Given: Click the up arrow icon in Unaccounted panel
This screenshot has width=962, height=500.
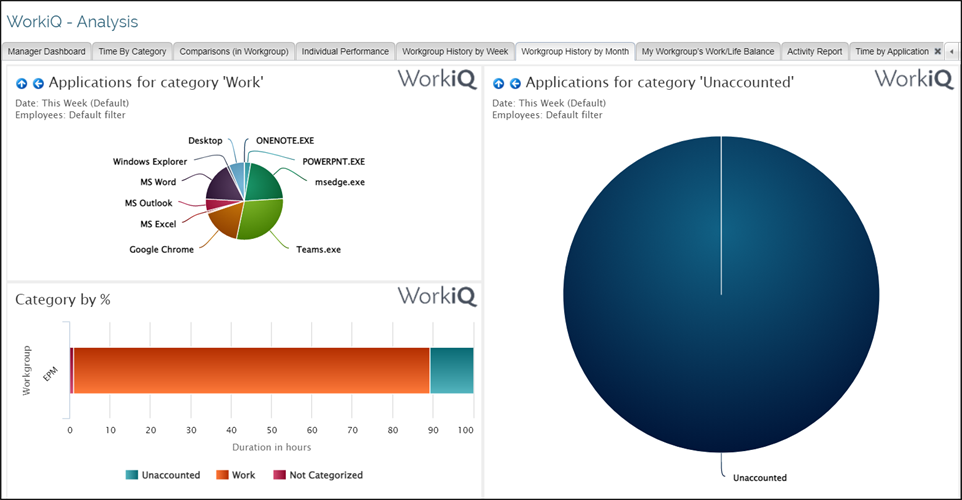Looking at the screenshot, I should point(499,84).
